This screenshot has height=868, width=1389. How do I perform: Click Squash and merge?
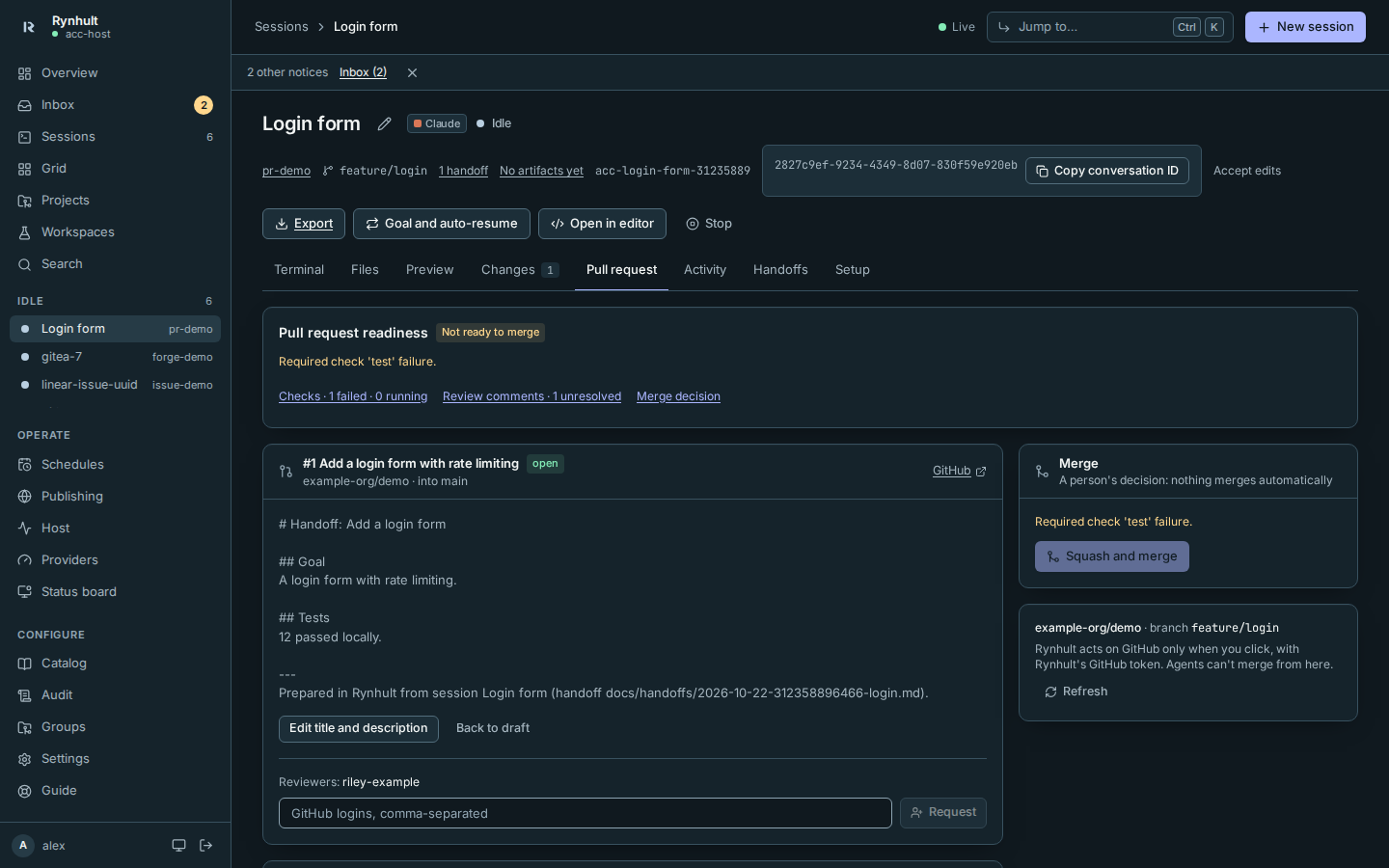pyautogui.click(x=1112, y=556)
